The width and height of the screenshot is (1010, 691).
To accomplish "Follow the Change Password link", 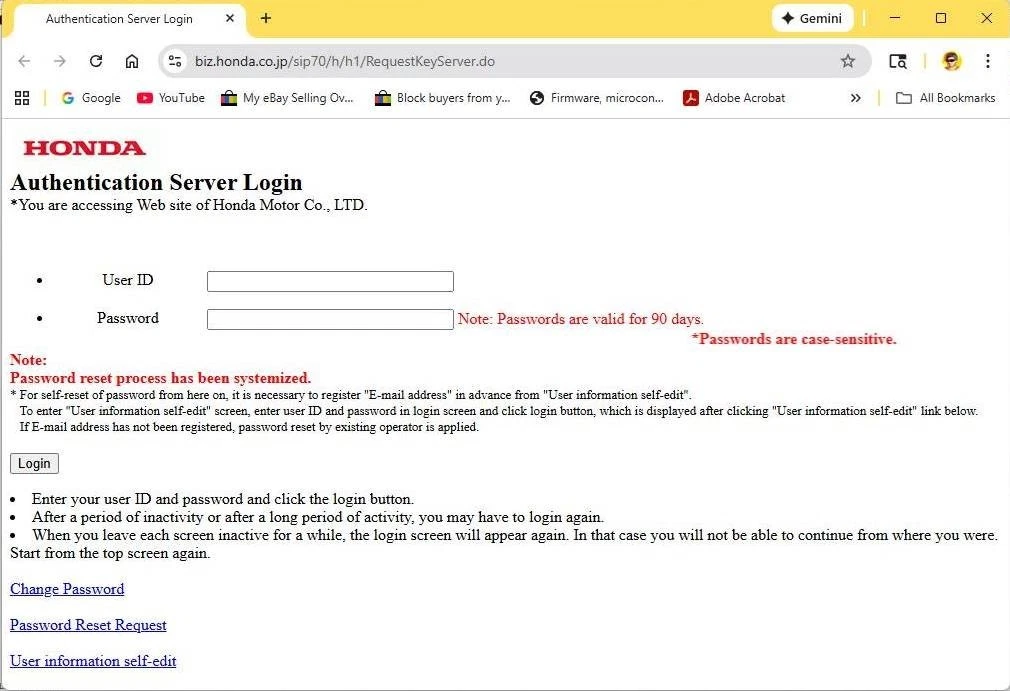I will click(x=67, y=589).
